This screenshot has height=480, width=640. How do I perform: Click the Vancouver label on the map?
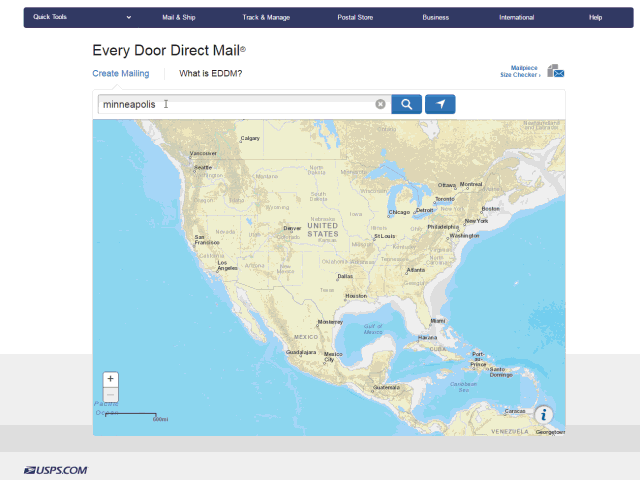pos(203,153)
